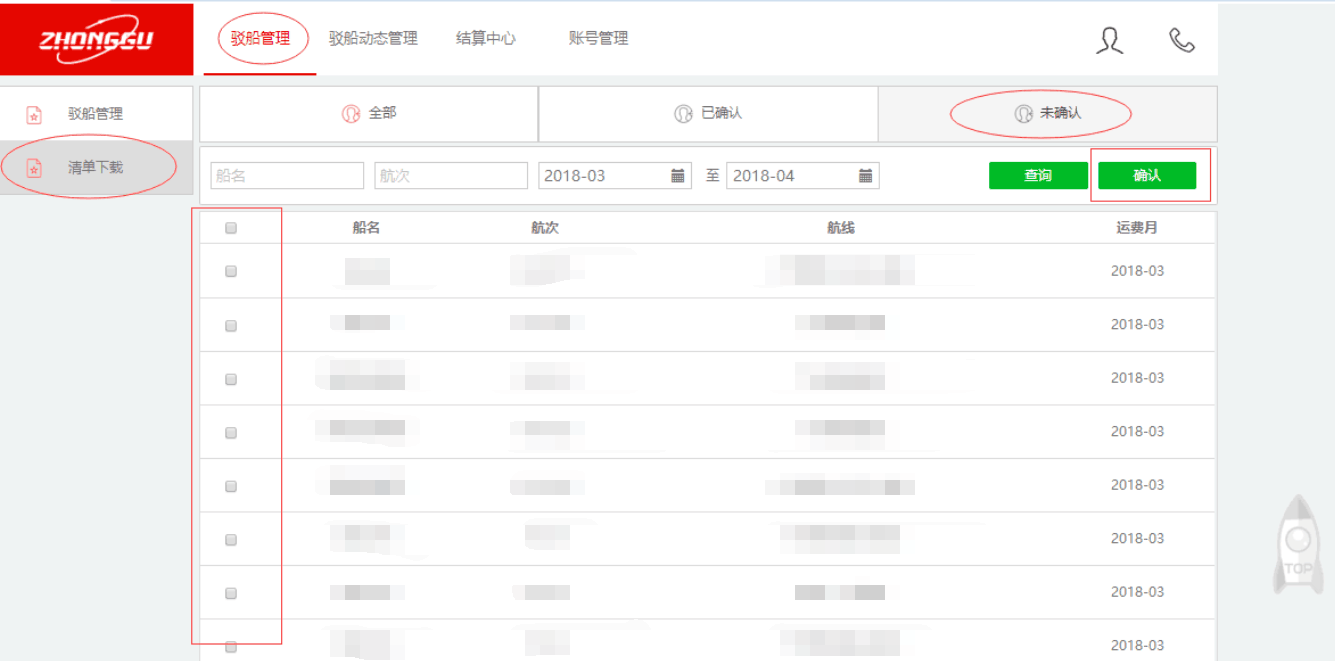Open calendar for the 2018-04 date field

pos(866,176)
